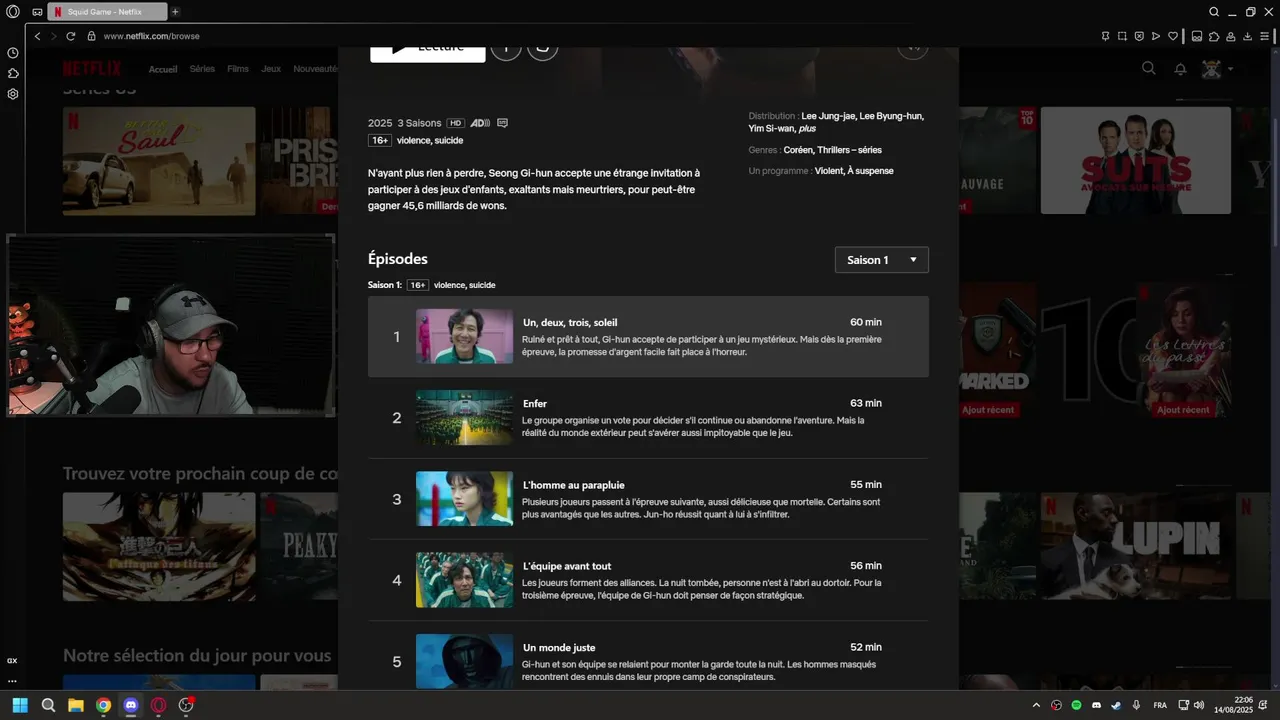Send page with the My Flow arrow icon
The image size is (1280, 720).
(x=1156, y=36)
